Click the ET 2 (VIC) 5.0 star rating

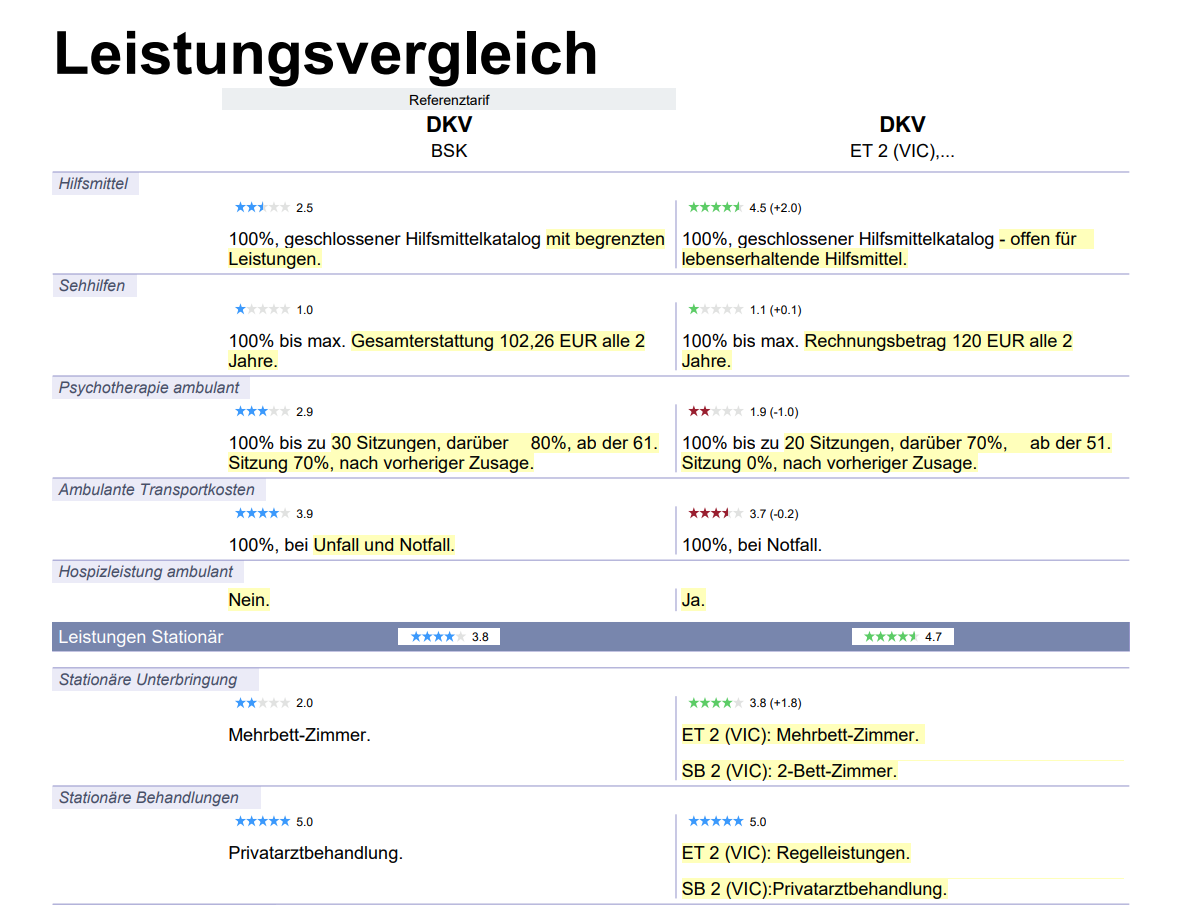pos(727,821)
